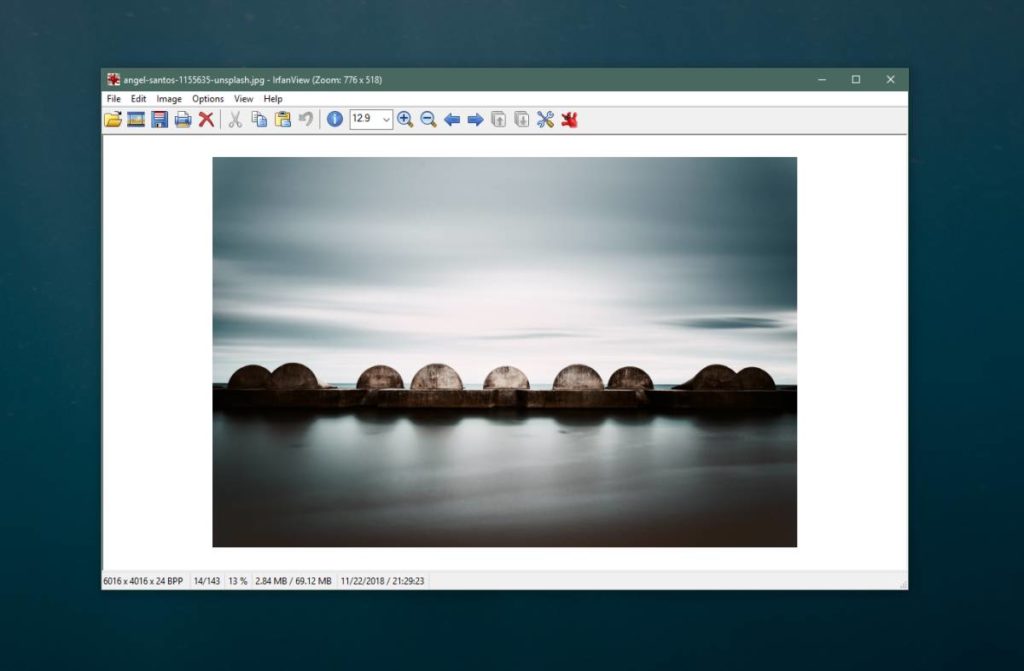Go to next image with the blue arrow
1024x671 pixels.
click(474, 119)
